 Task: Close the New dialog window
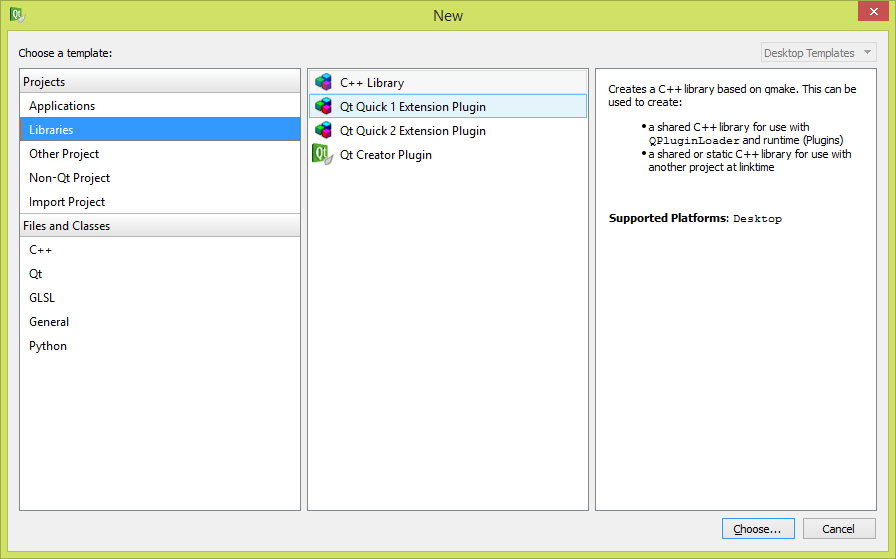[873, 11]
